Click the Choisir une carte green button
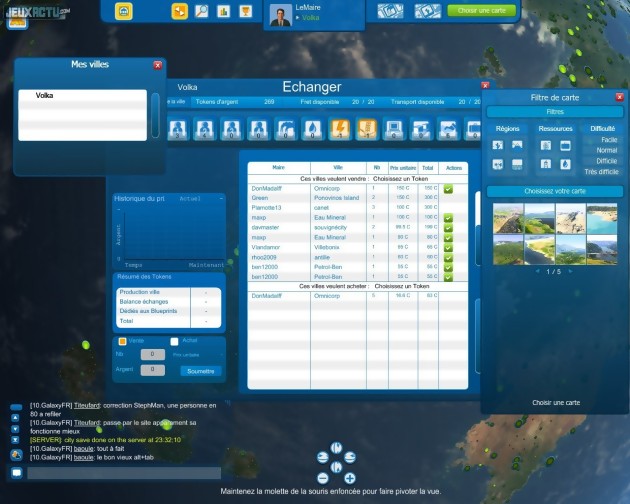This screenshot has width=630, height=504. tap(482, 10)
